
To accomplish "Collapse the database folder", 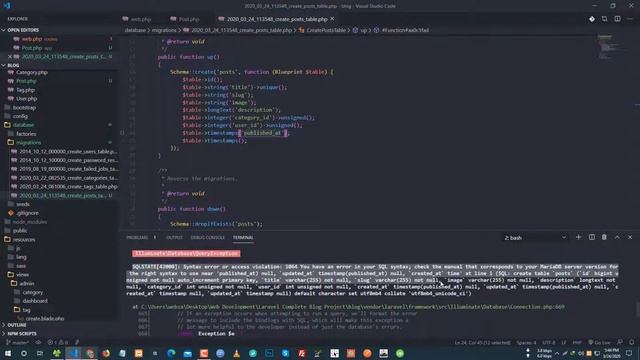I will (23, 125).
